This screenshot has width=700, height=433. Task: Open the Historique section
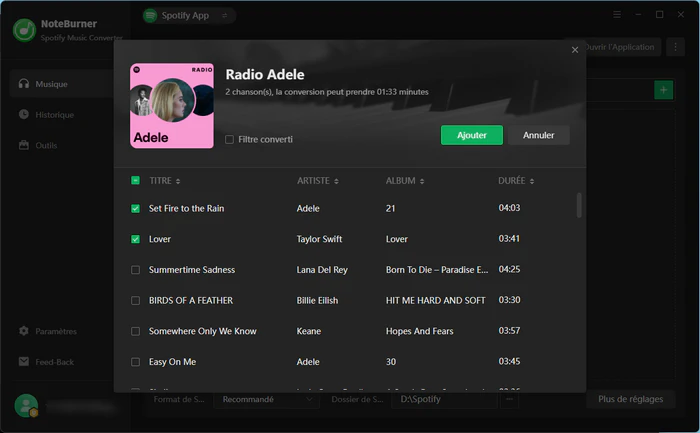click(46, 115)
